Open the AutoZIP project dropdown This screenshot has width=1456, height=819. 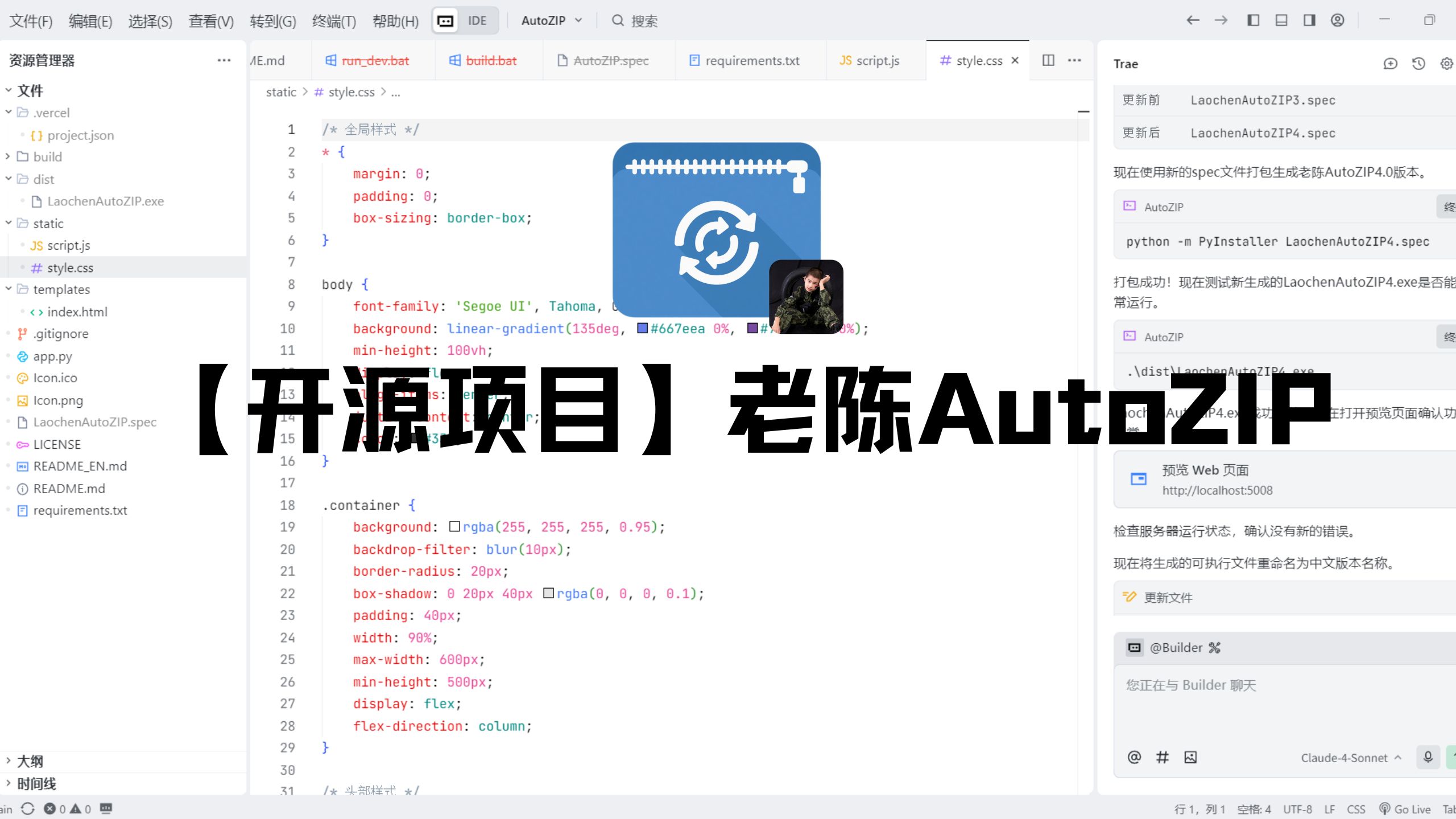click(x=552, y=20)
